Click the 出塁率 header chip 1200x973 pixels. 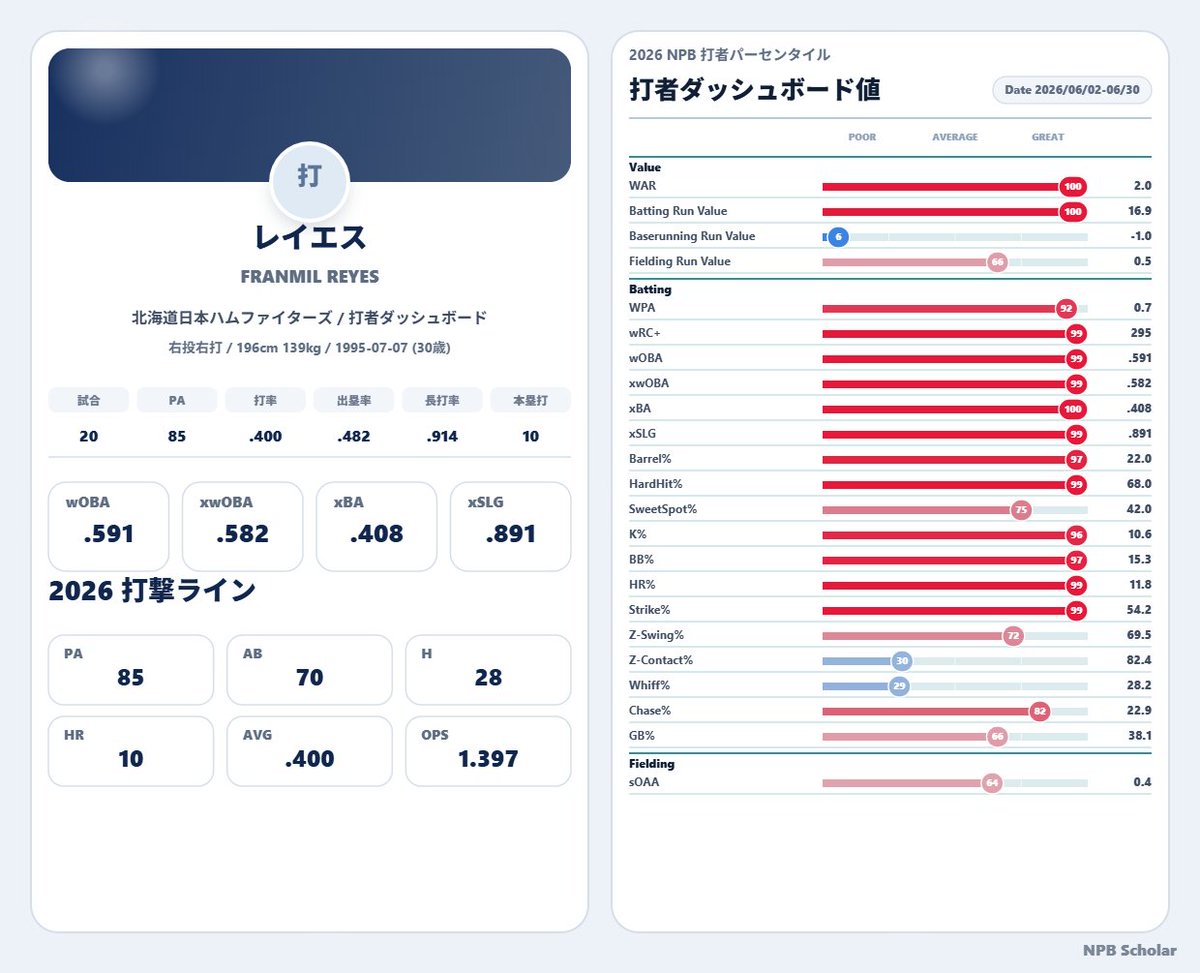(353, 400)
